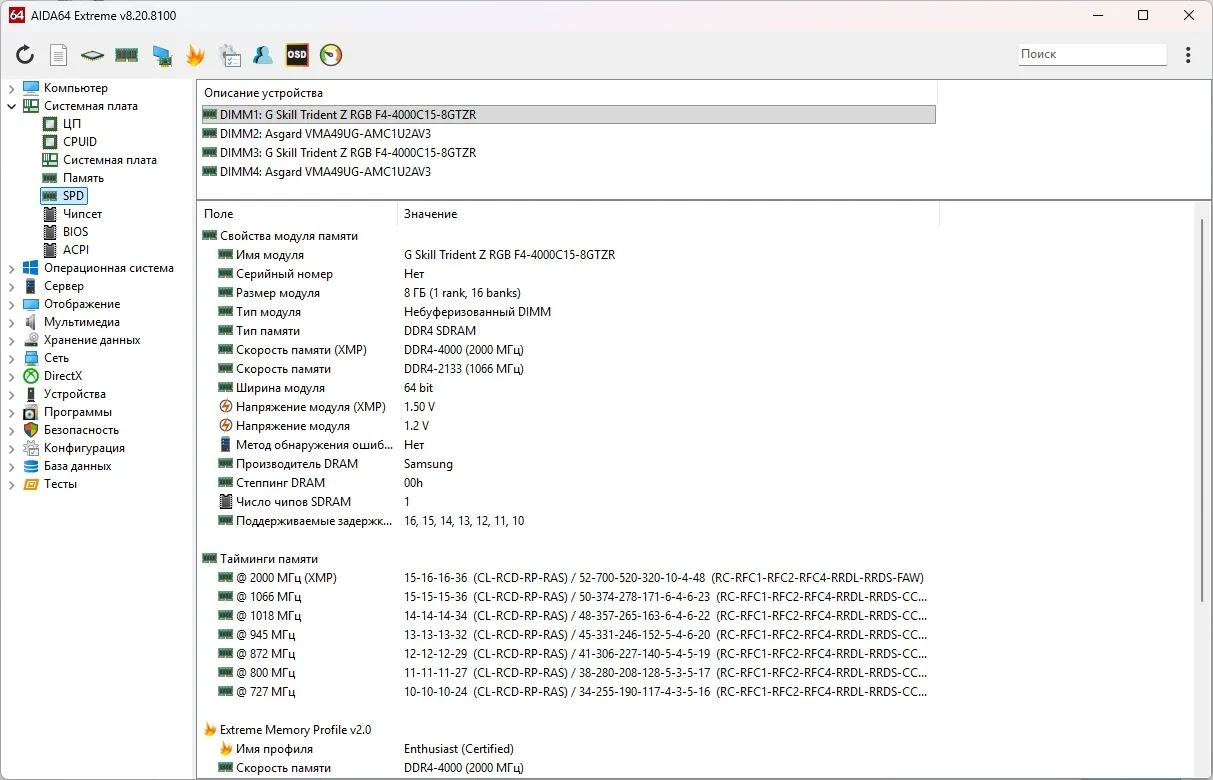The height and width of the screenshot is (780, 1213).
Task: Click the Производитель DRAM row
Action: click(568, 464)
